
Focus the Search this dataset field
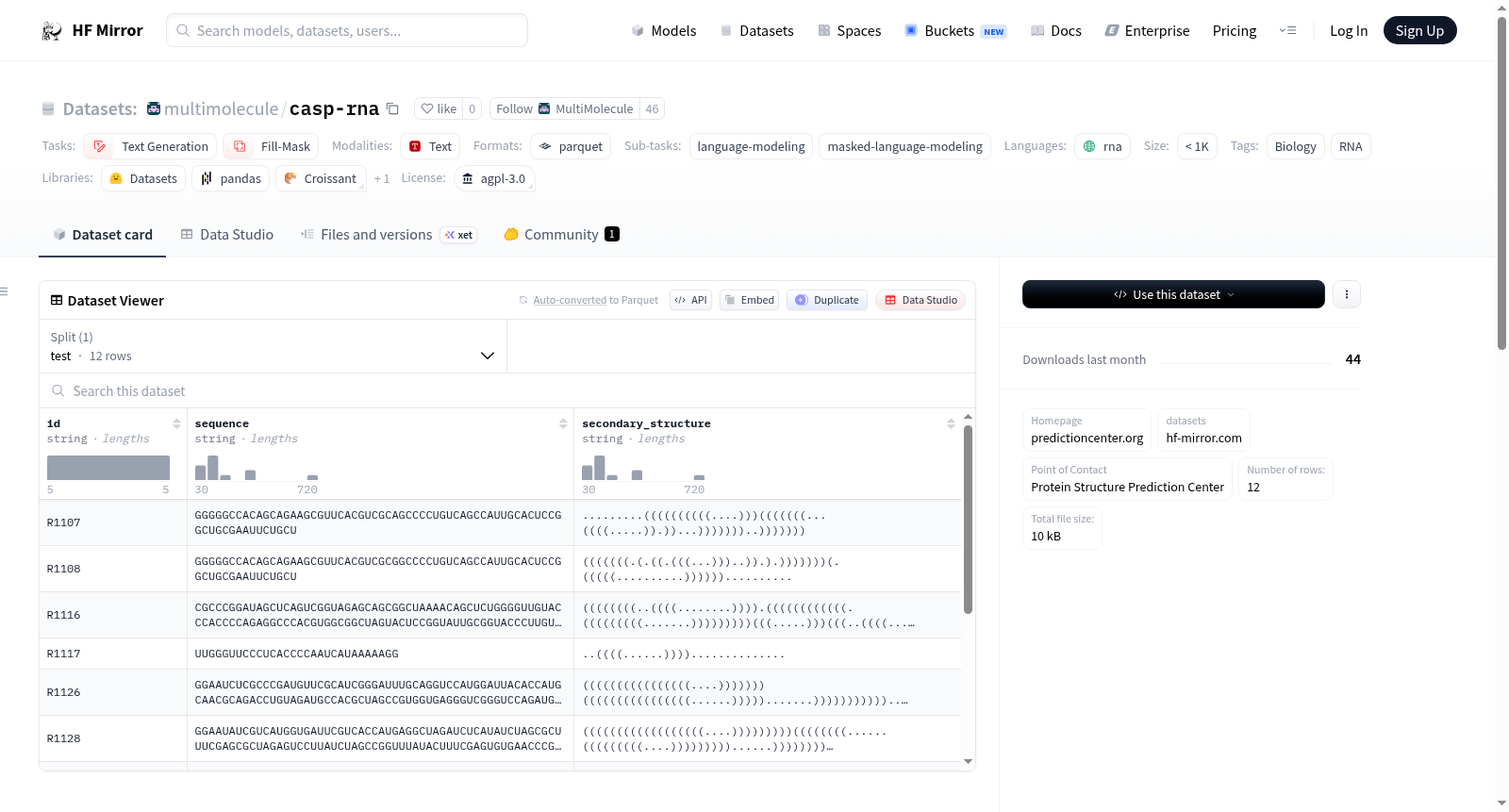[507, 390]
